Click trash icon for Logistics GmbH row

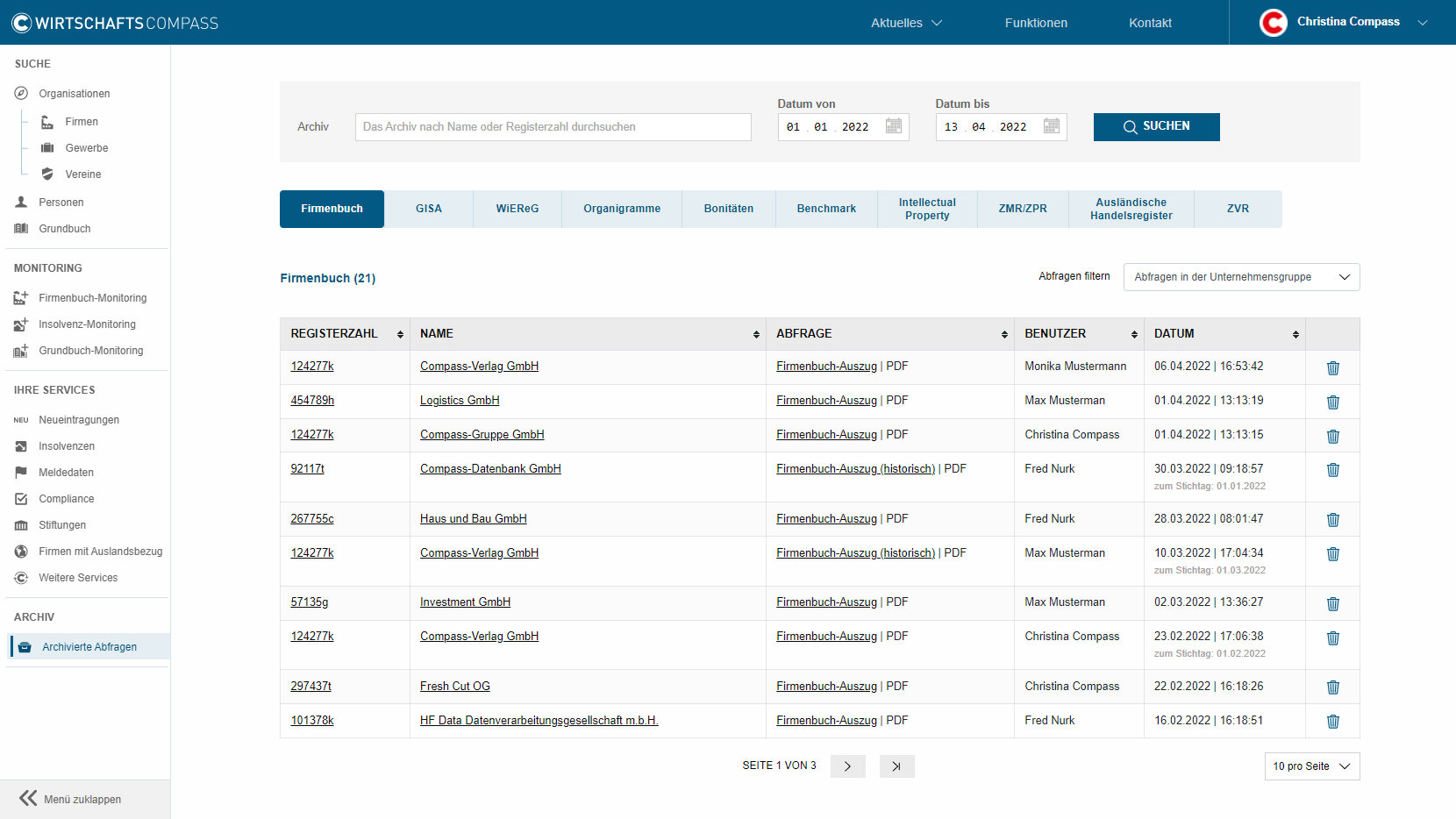[x=1332, y=402]
